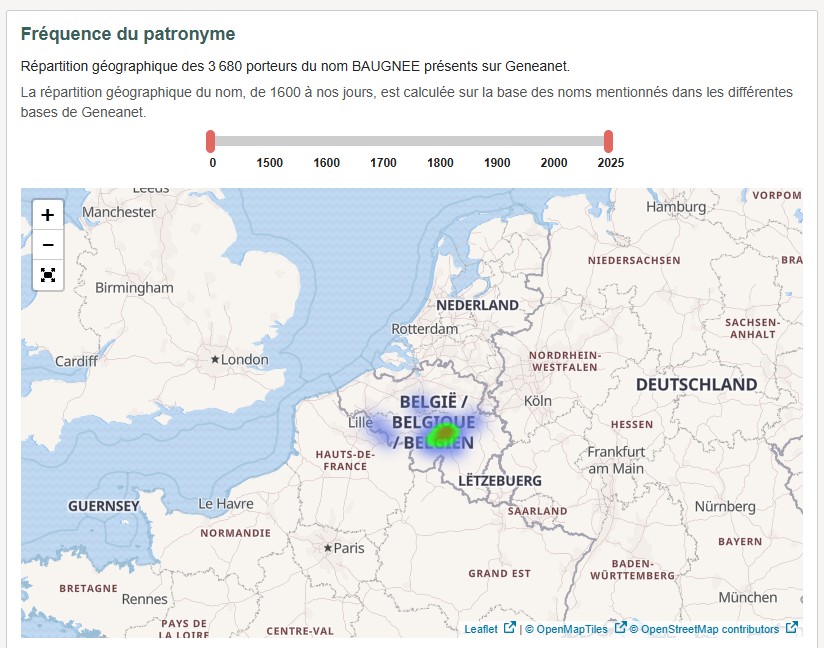The image size is (824, 648).
Task: Click the star marker next to Paris
Action: 327,548
